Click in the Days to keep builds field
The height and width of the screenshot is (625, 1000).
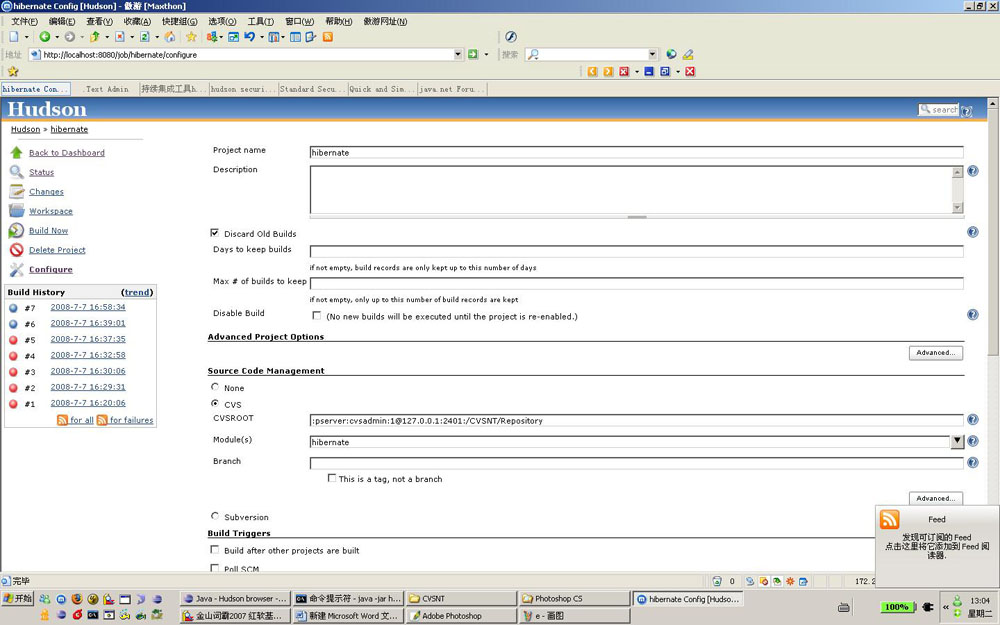tap(636, 251)
